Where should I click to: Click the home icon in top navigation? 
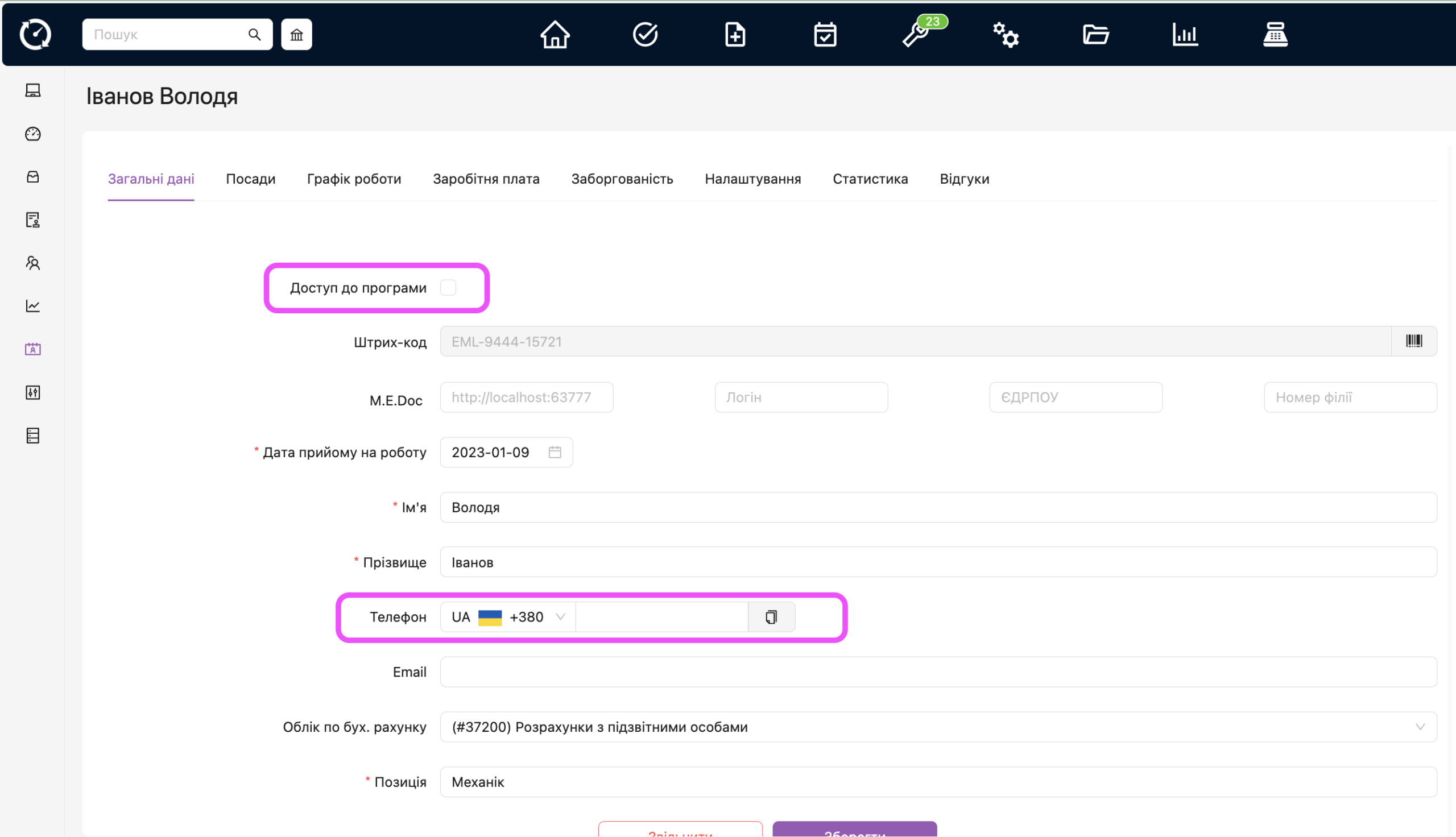tap(554, 35)
